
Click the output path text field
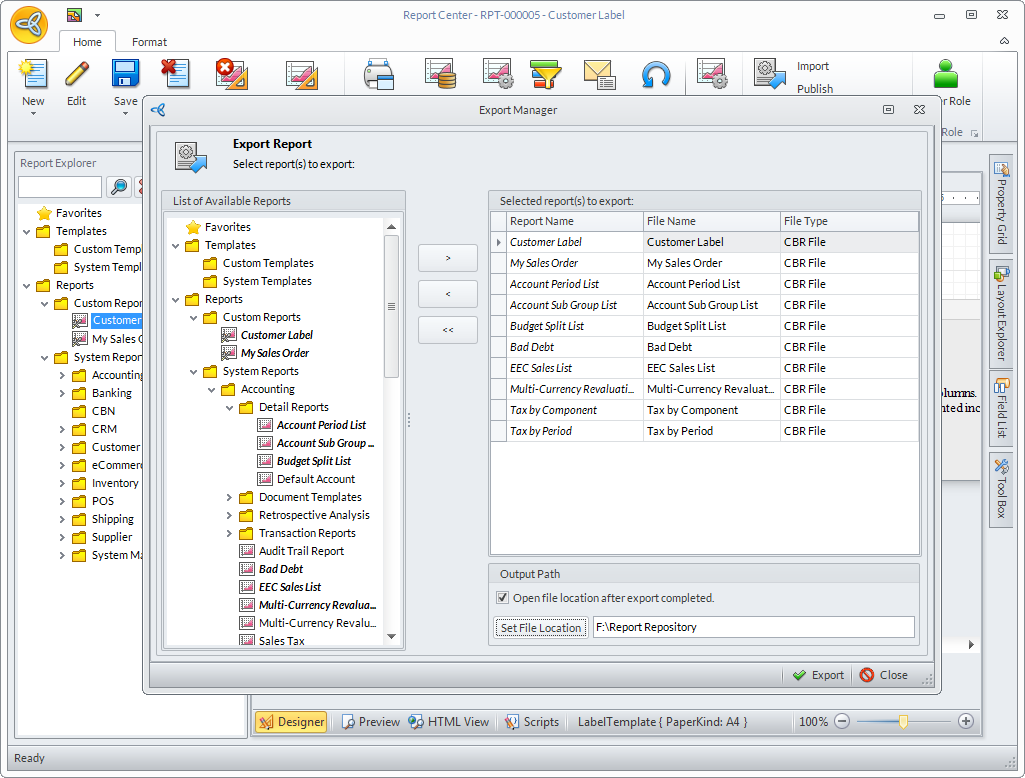click(x=753, y=627)
